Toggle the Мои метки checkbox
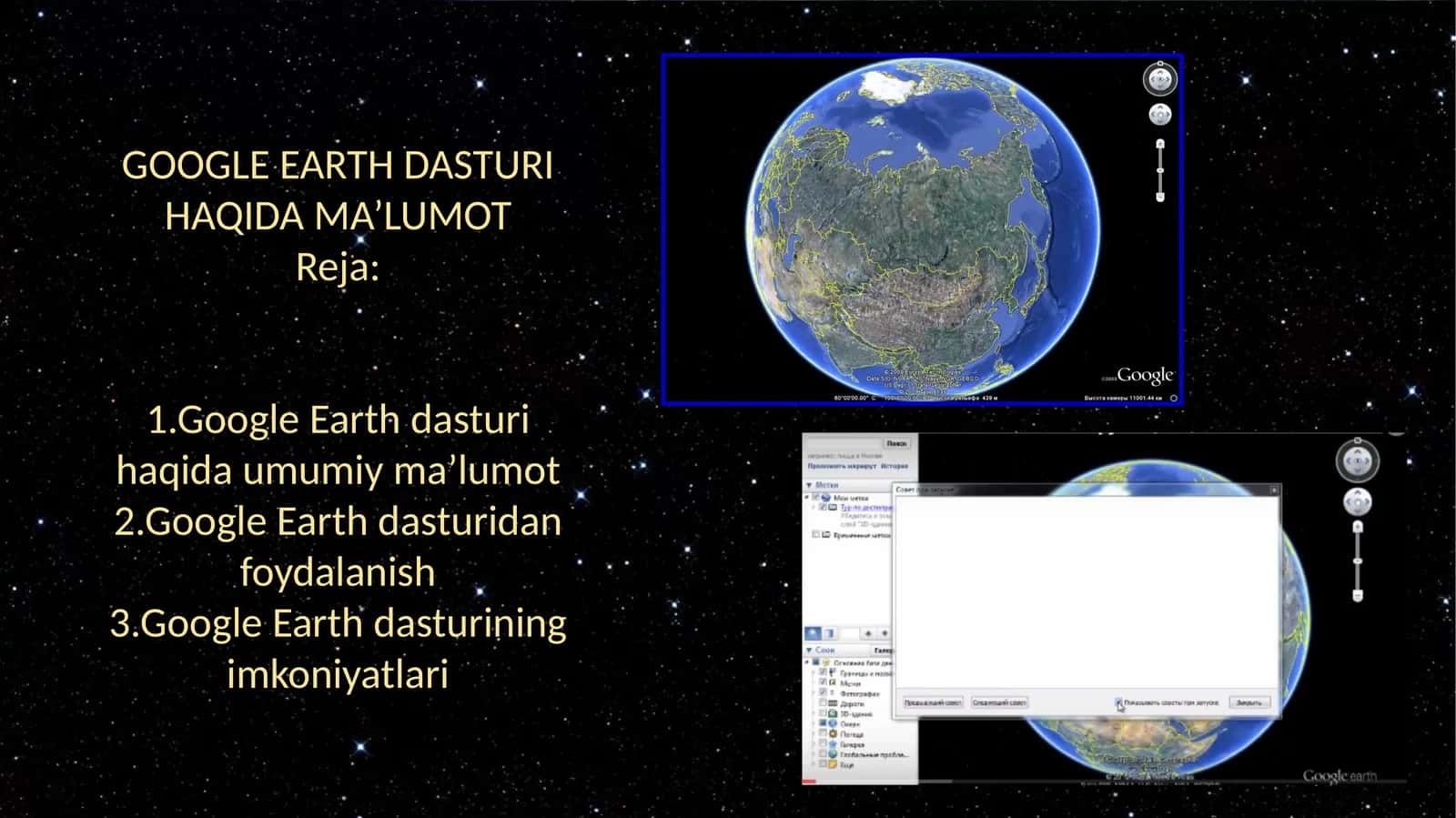Screen dimensions: 1456x818 tap(815, 498)
